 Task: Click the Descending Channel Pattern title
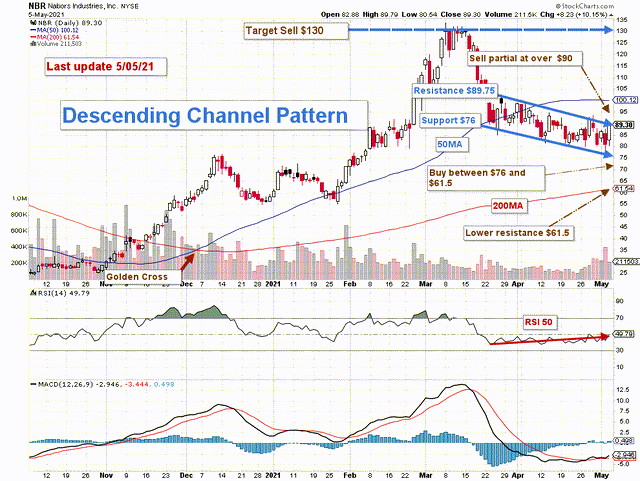[214, 116]
